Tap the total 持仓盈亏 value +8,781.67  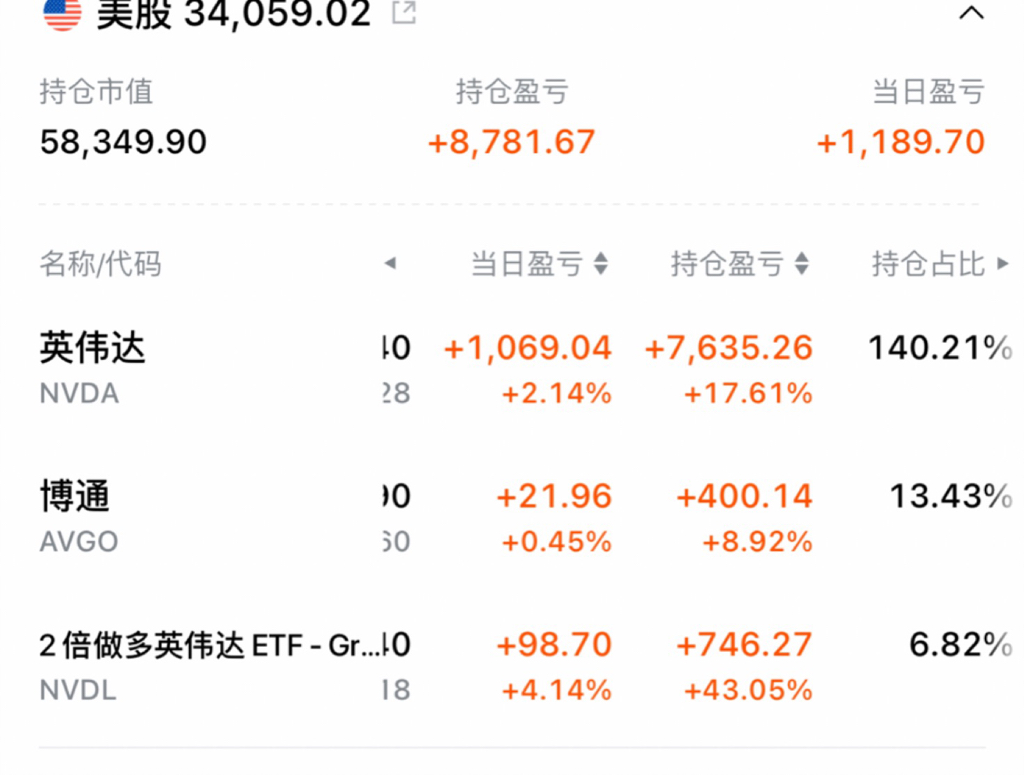tap(511, 142)
